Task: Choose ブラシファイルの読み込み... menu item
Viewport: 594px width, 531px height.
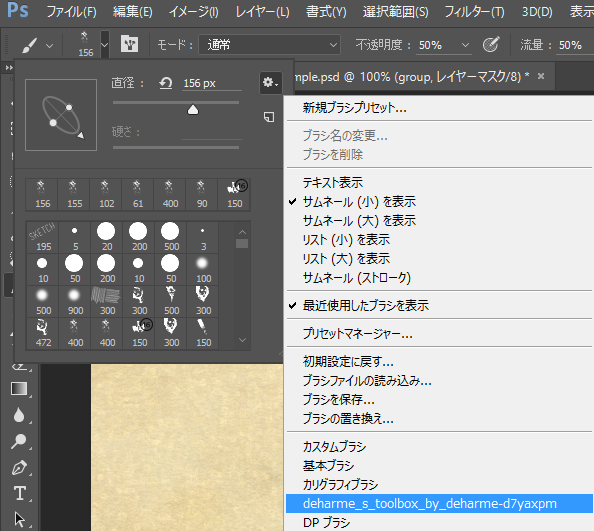Action: point(439,380)
